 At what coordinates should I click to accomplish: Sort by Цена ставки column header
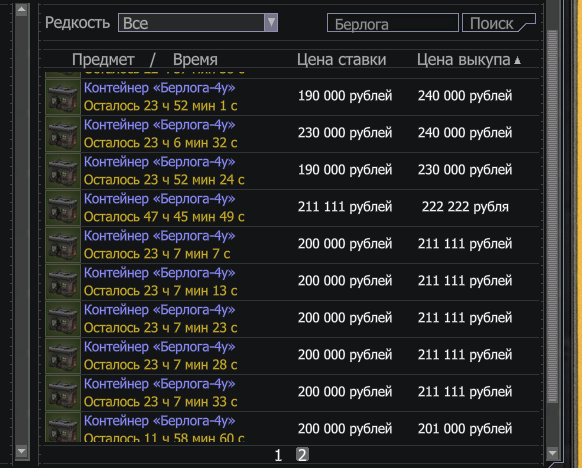coord(341,60)
